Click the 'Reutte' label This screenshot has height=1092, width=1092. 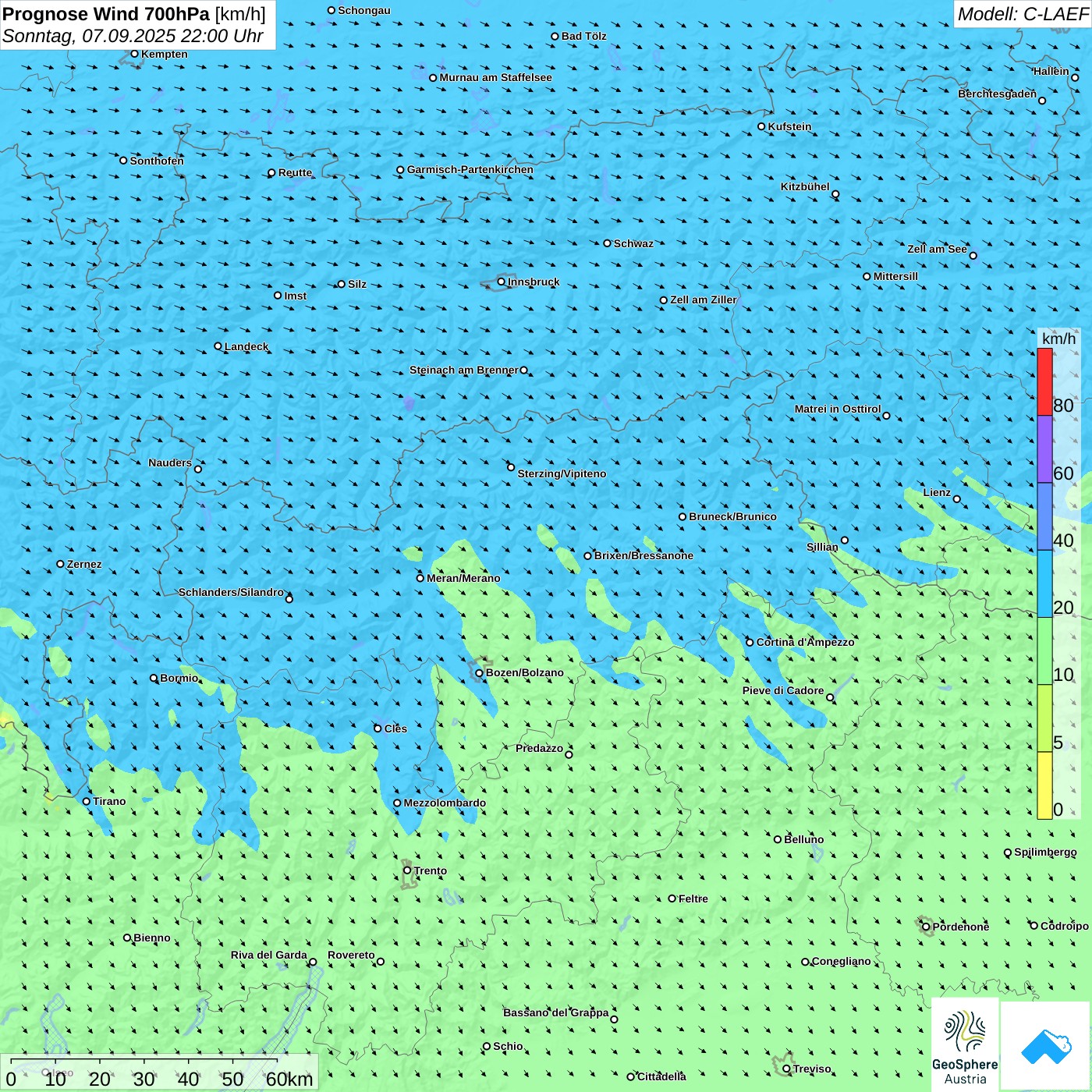[295, 172]
